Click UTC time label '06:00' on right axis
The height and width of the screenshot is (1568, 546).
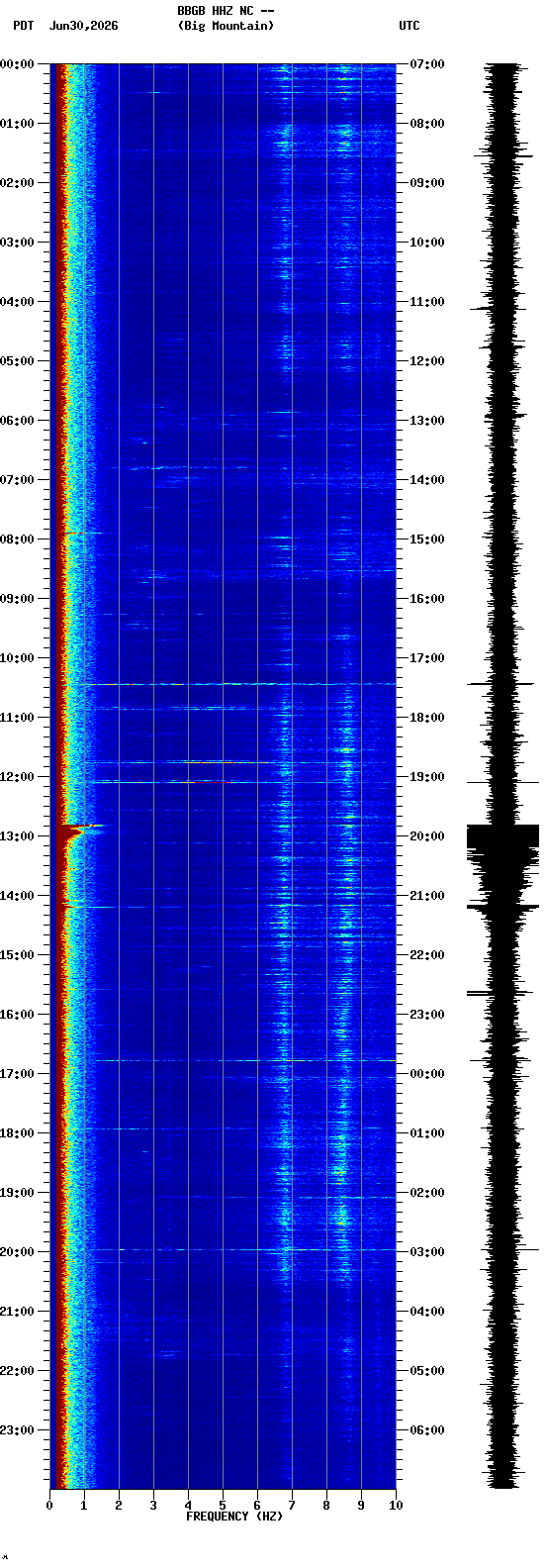[427, 1430]
